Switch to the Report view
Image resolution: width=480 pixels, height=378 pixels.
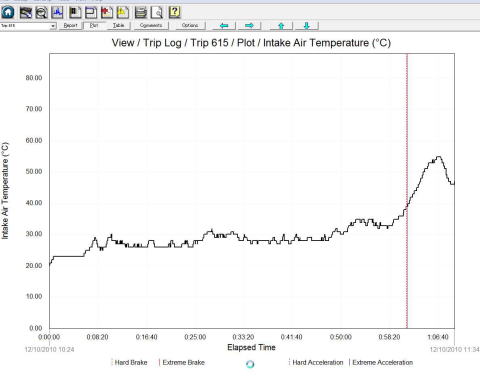coord(70,26)
